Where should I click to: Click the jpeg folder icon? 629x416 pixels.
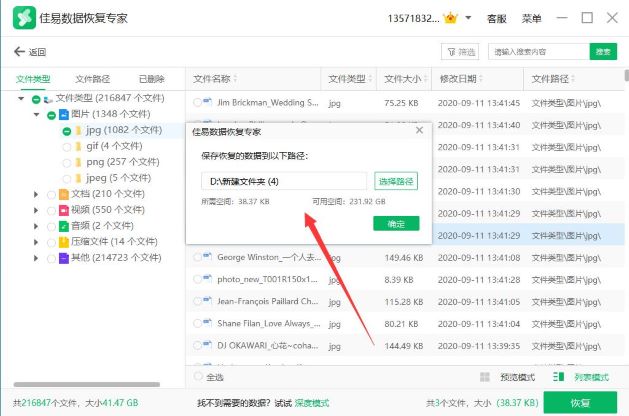point(78,179)
